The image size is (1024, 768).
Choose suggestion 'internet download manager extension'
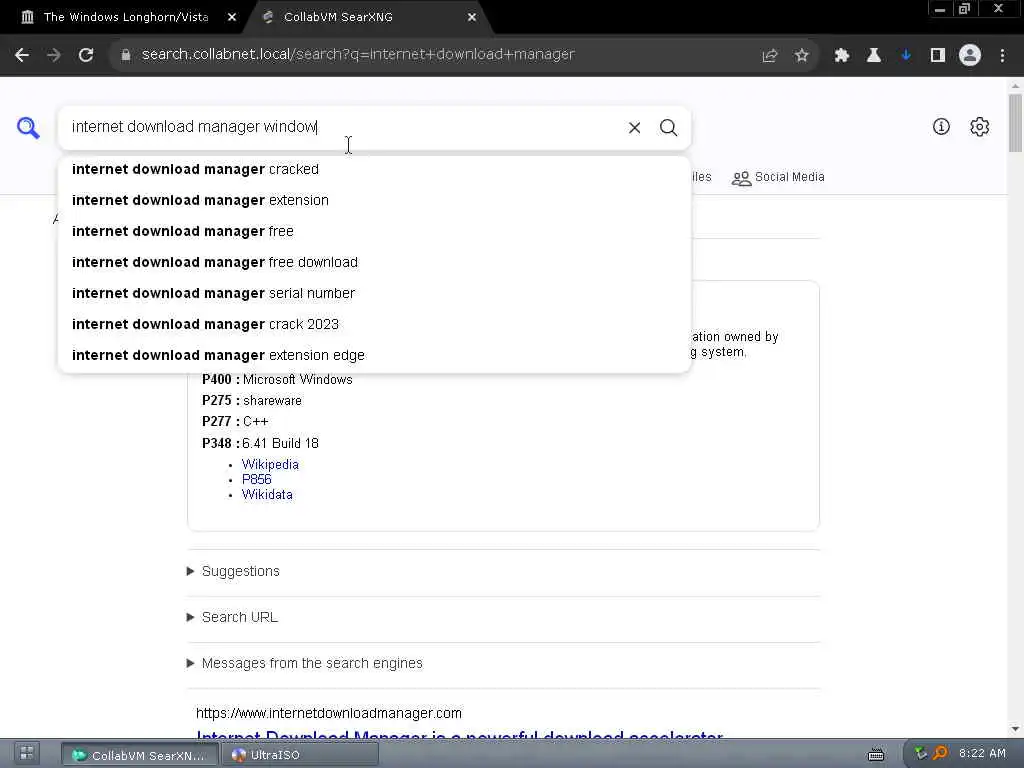coord(374,200)
